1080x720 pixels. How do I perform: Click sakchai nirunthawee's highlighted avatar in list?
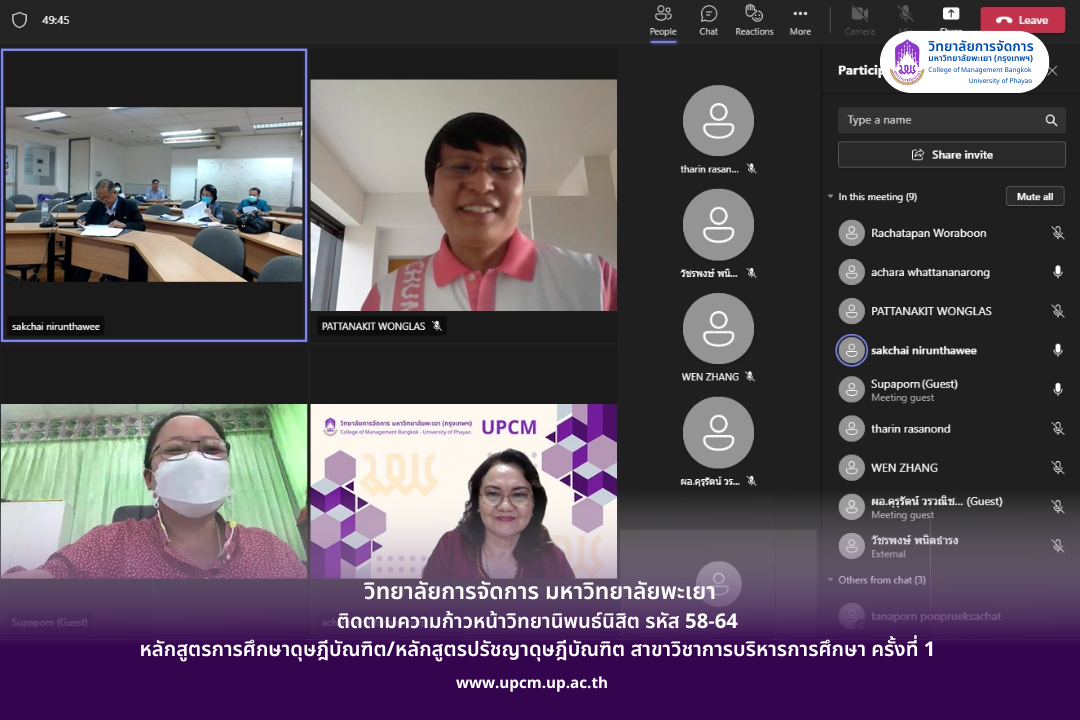point(851,350)
